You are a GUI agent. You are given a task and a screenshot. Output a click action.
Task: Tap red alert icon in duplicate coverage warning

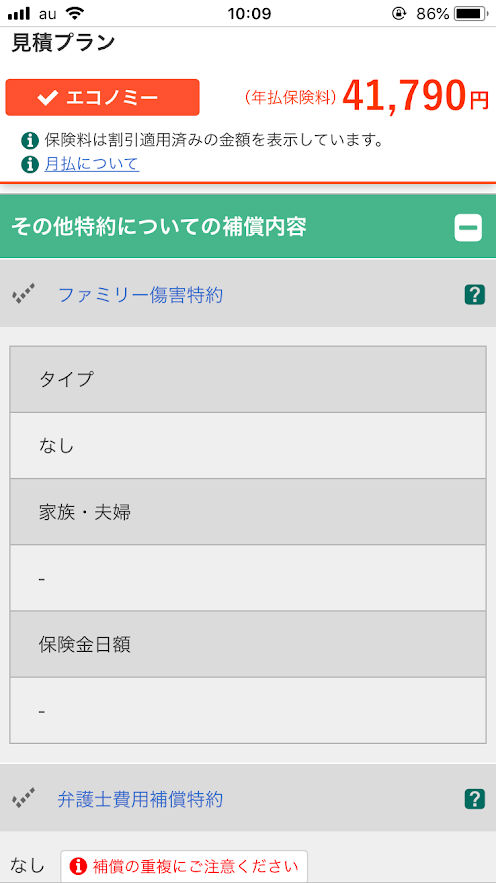click(x=81, y=865)
